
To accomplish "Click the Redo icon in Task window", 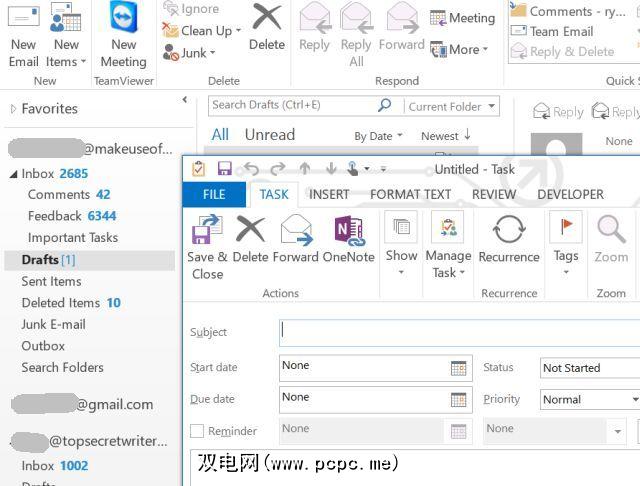I will pyautogui.click(x=278, y=169).
